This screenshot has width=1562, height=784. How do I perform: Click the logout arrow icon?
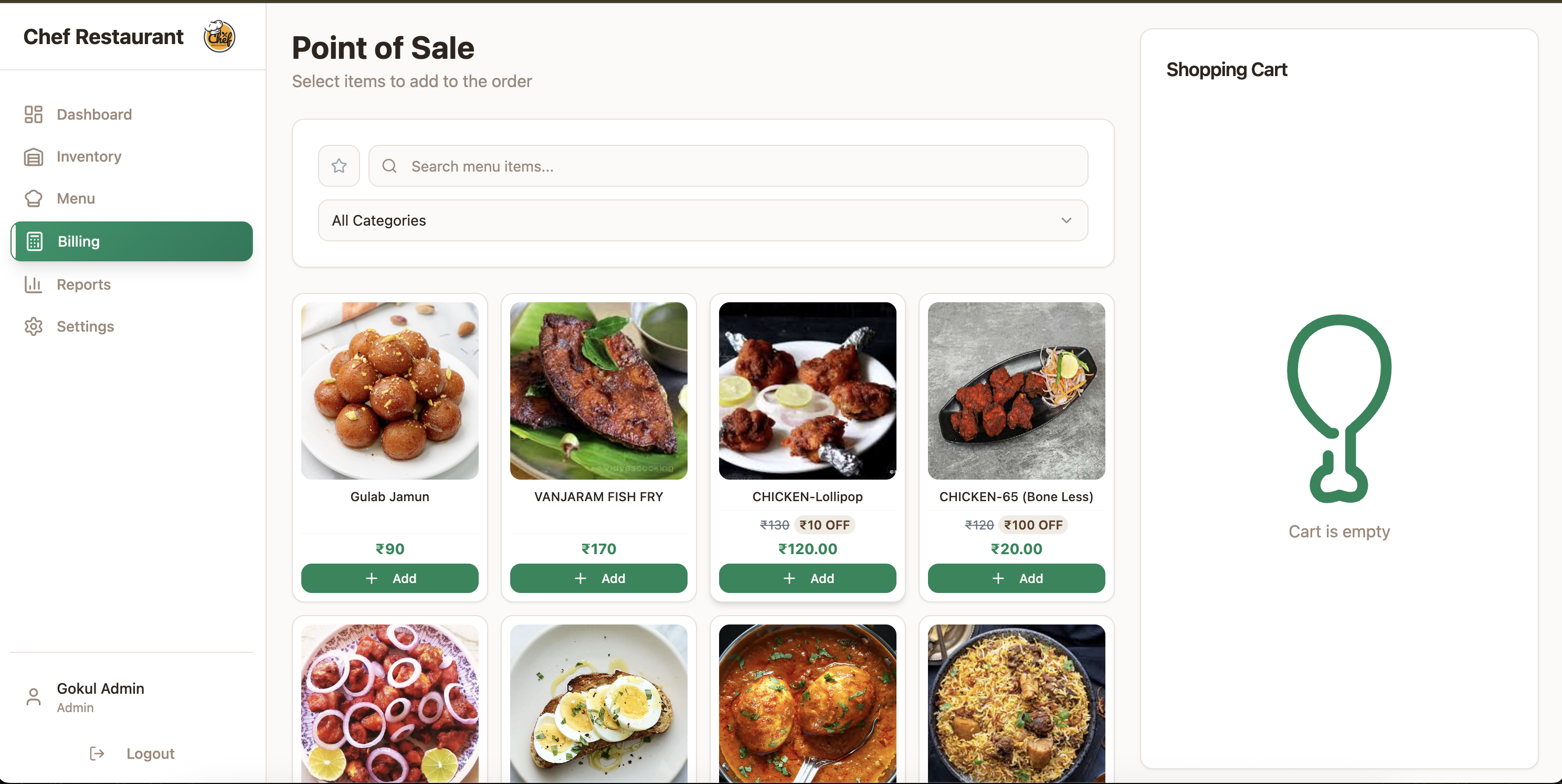pos(97,753)
